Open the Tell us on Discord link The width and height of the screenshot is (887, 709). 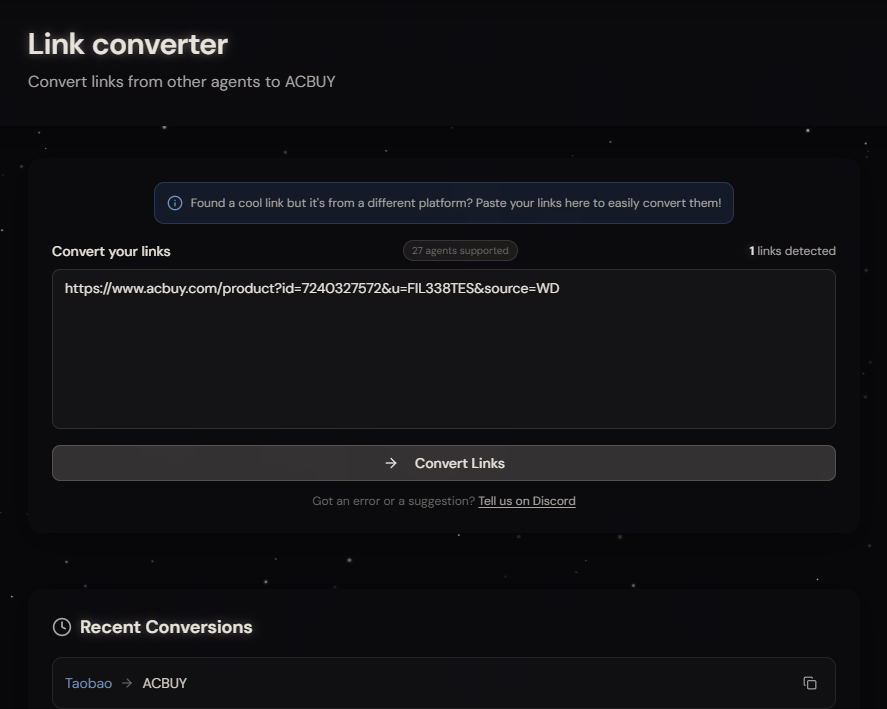(527, 500)
